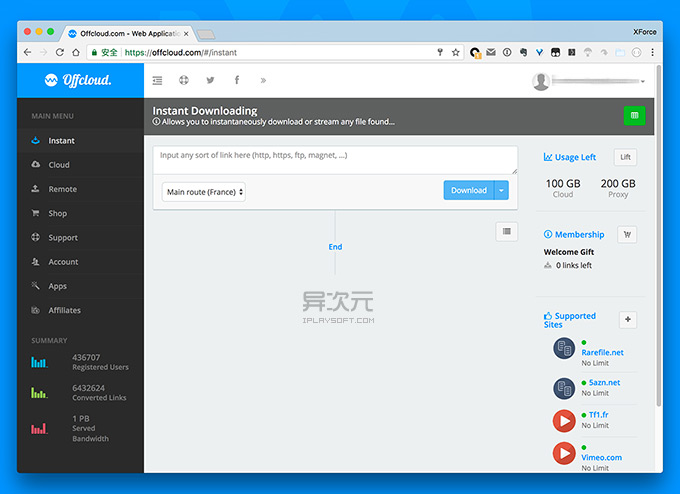Open the Facebook icon in header
The image size is (680, 494).
(x=237, y=80)
